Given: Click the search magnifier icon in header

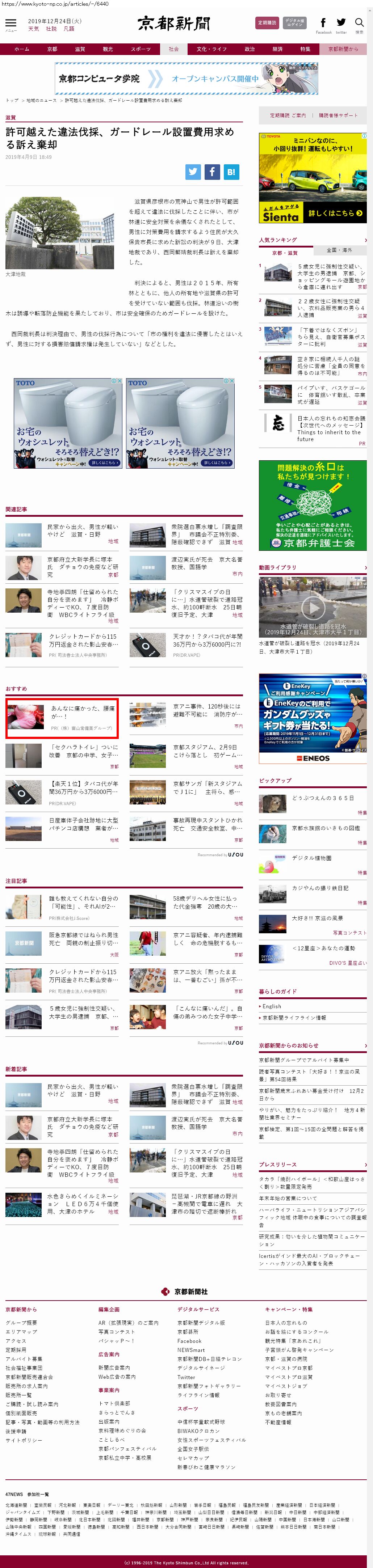Looking at the screenshot, I should [x=359, y=22].
